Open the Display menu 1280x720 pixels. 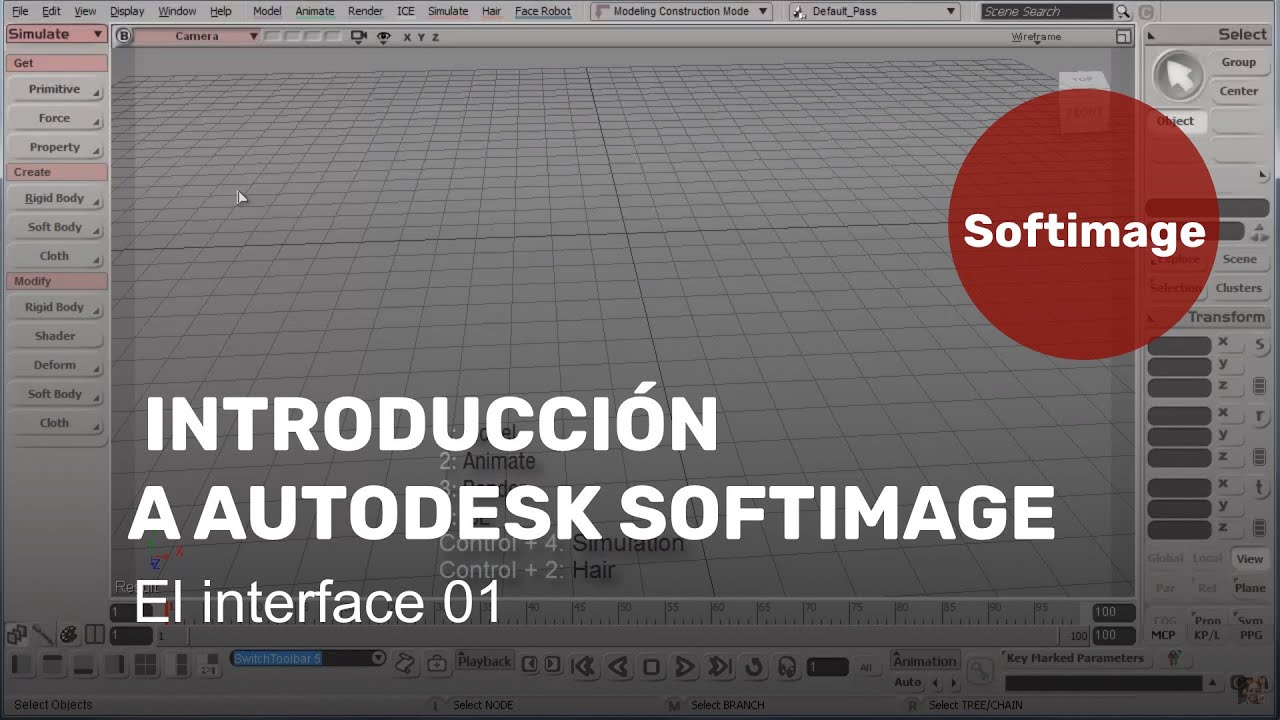[x=127, y=12]
